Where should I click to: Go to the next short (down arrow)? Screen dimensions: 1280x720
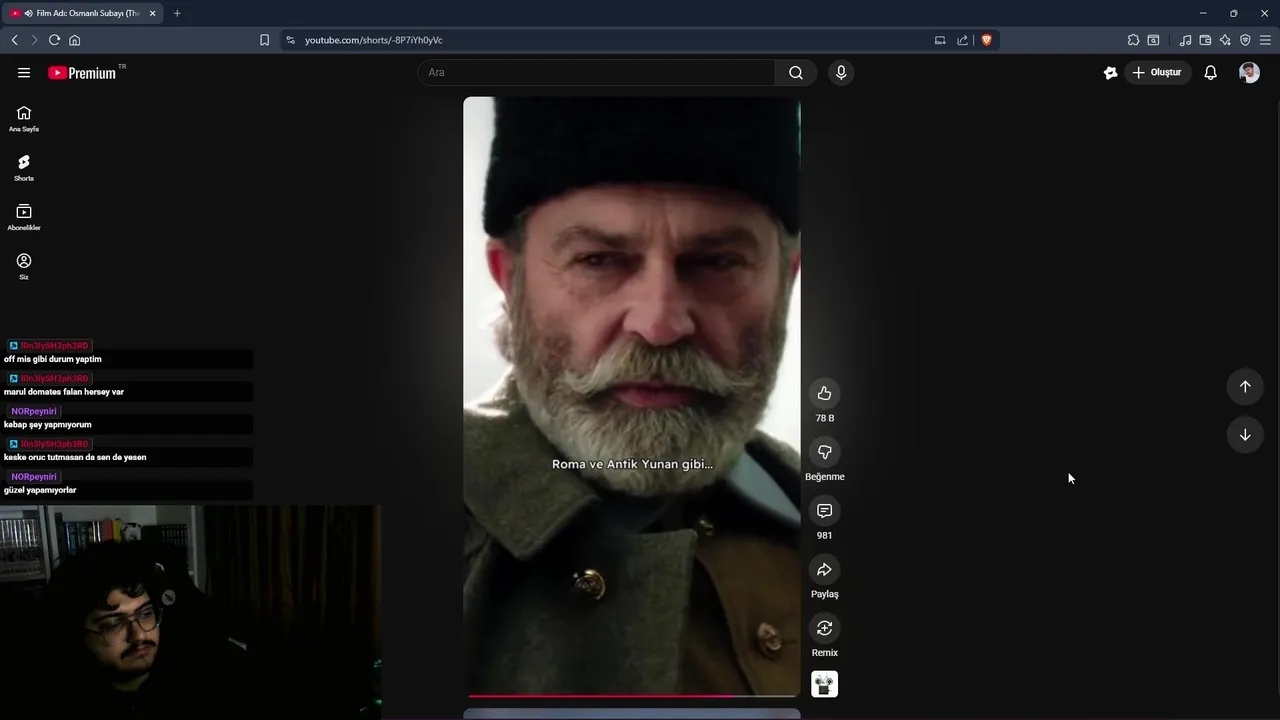1245,435
